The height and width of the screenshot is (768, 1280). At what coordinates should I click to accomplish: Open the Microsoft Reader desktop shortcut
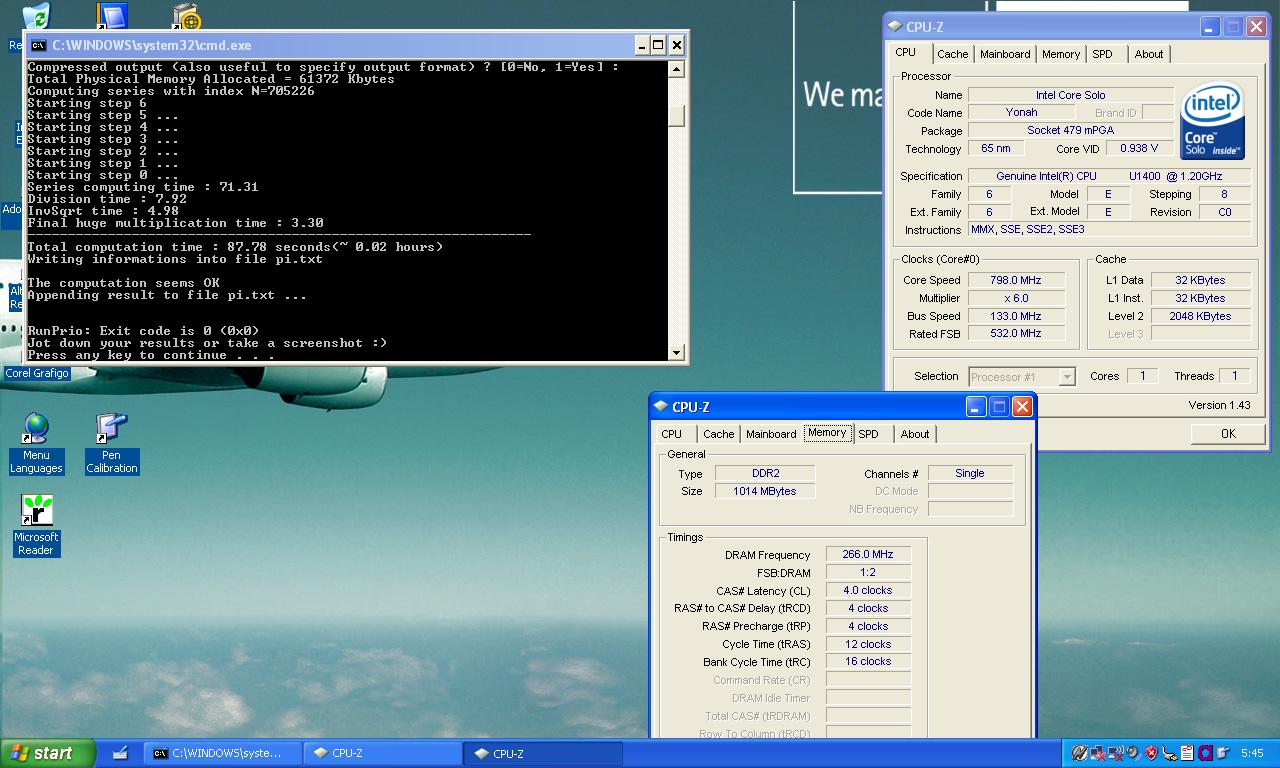(x=36, y=510)
